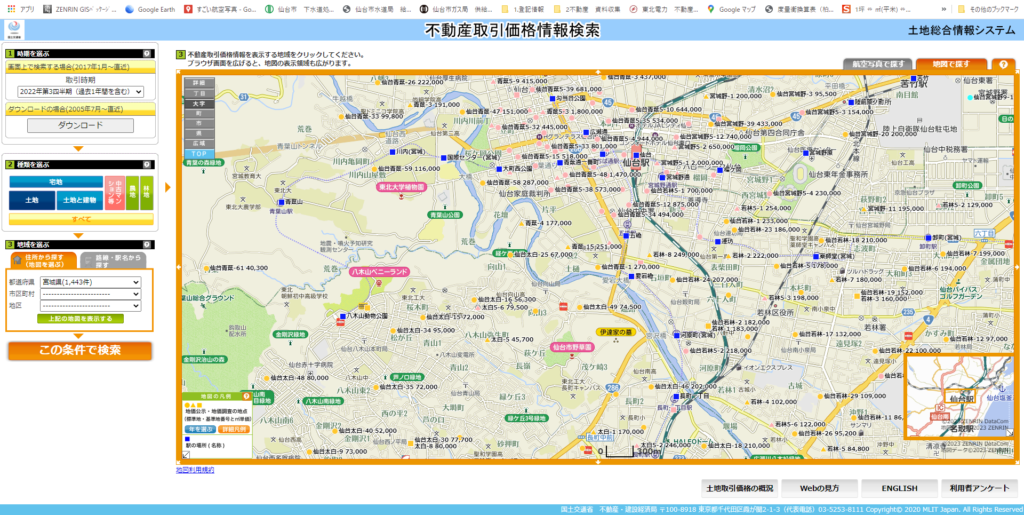This screenshot has height=515, width=1024.
Task: Switch to the 地図で探す tab
Action: coord(952,64)
